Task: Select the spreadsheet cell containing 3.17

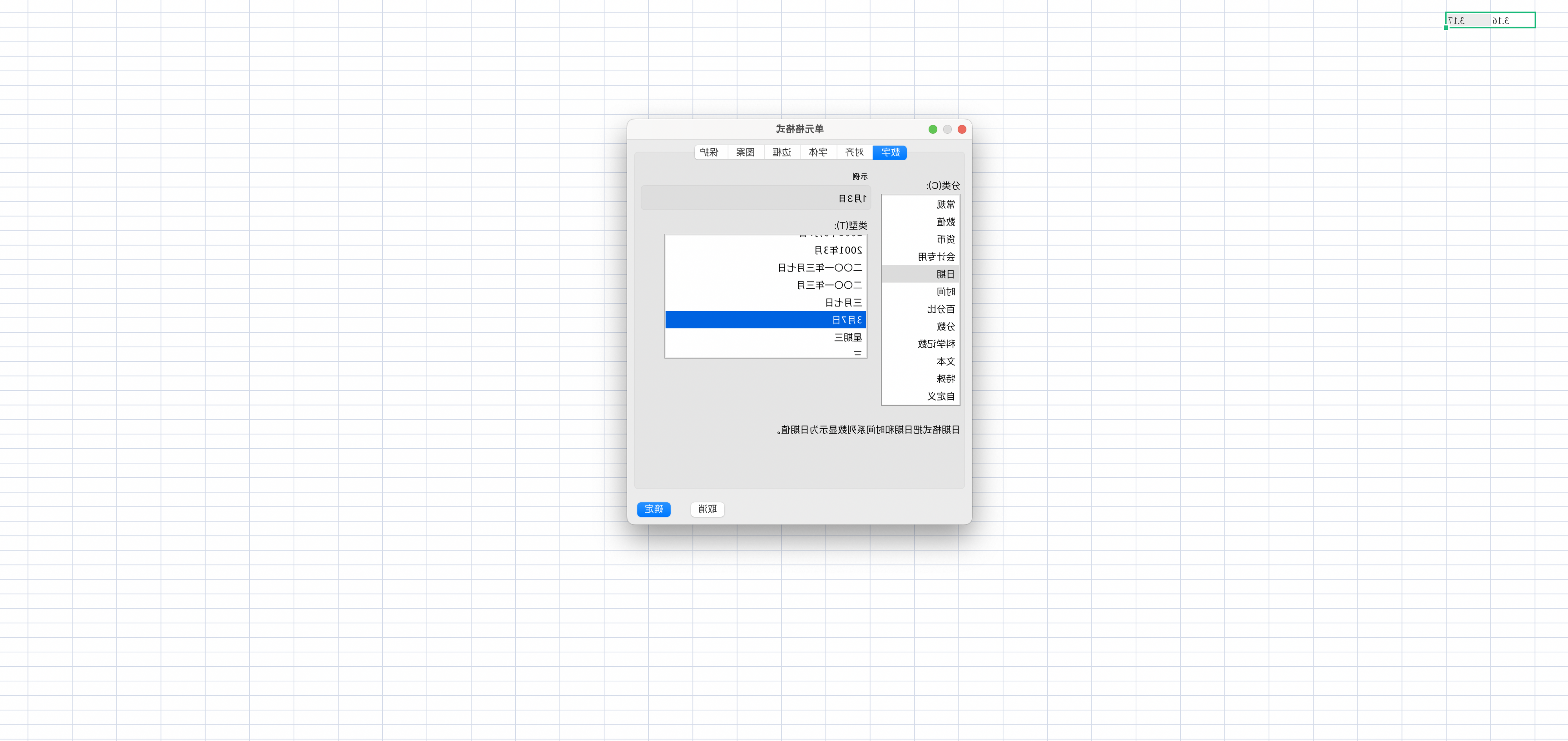Action: (x=1468, y=20)
